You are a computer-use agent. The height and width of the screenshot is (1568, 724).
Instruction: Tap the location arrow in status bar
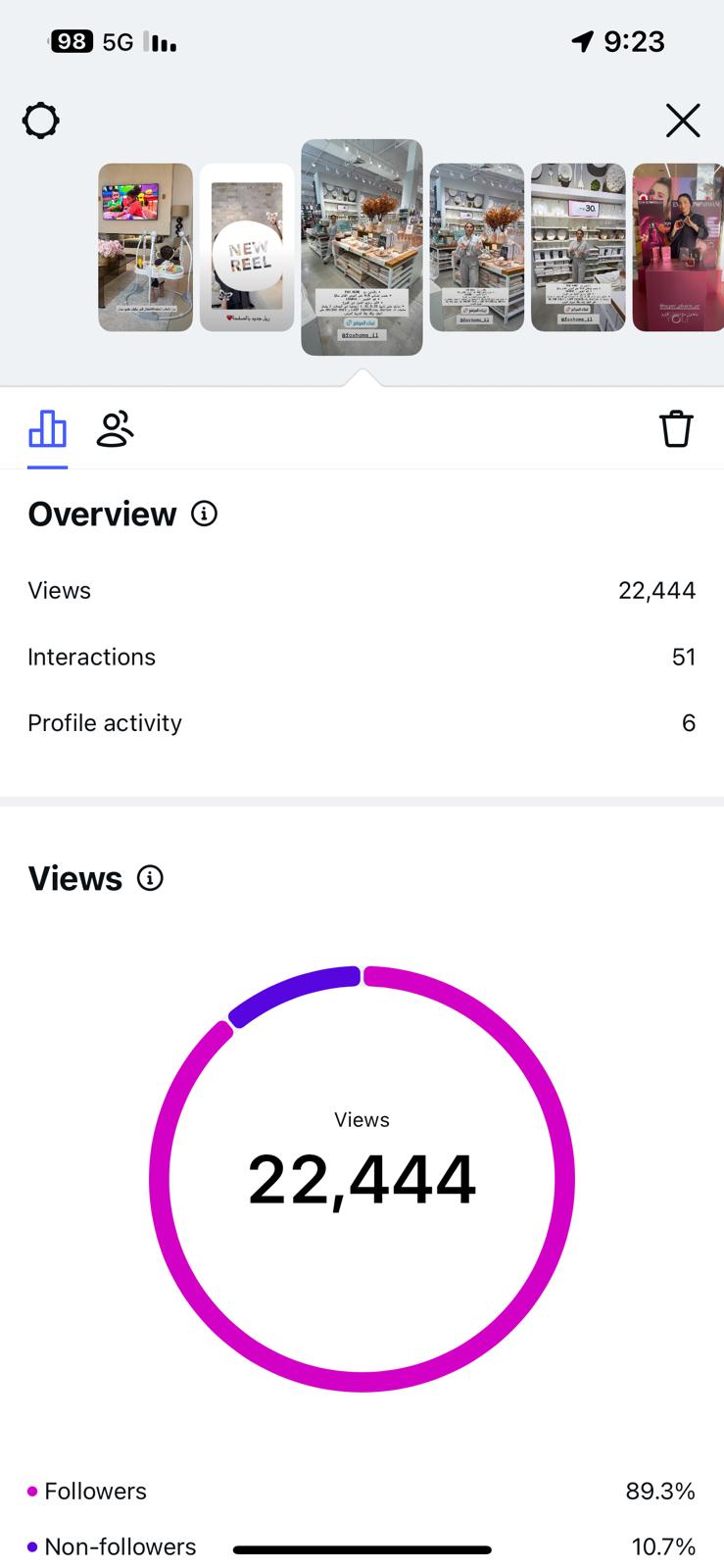point(582,41)
